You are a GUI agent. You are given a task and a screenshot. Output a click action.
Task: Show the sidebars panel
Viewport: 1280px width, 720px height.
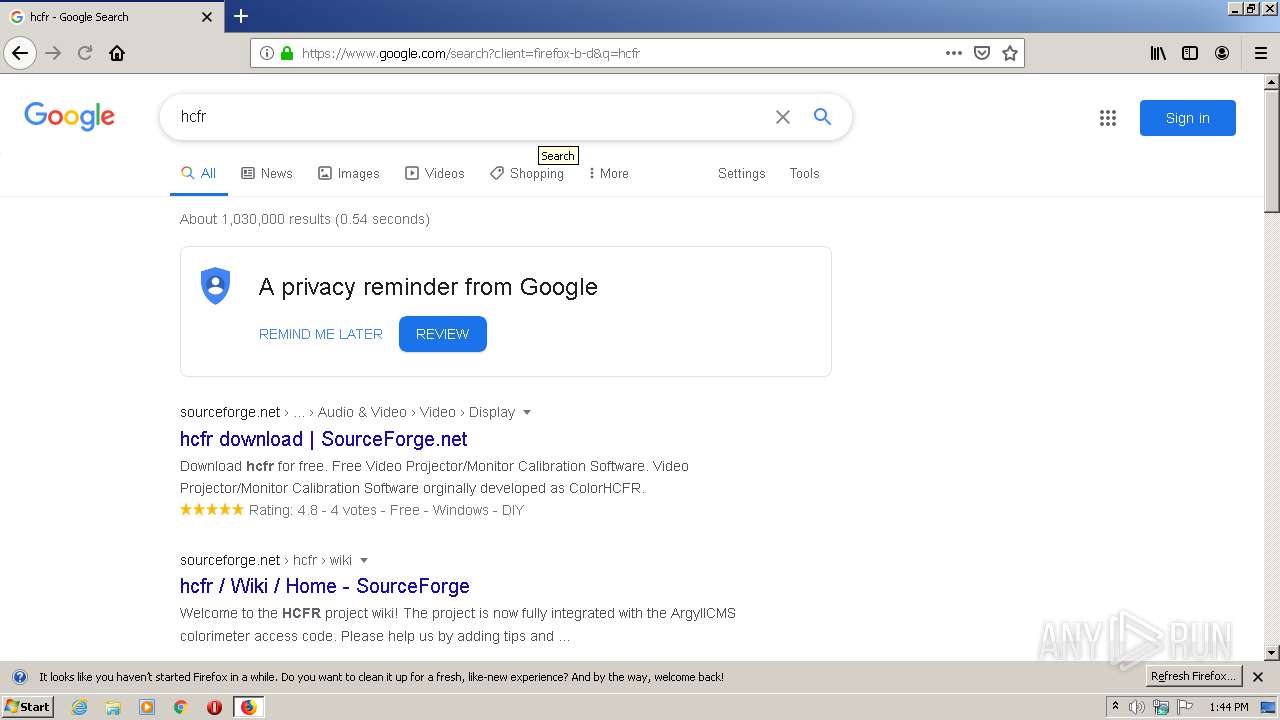point(1190,53)
